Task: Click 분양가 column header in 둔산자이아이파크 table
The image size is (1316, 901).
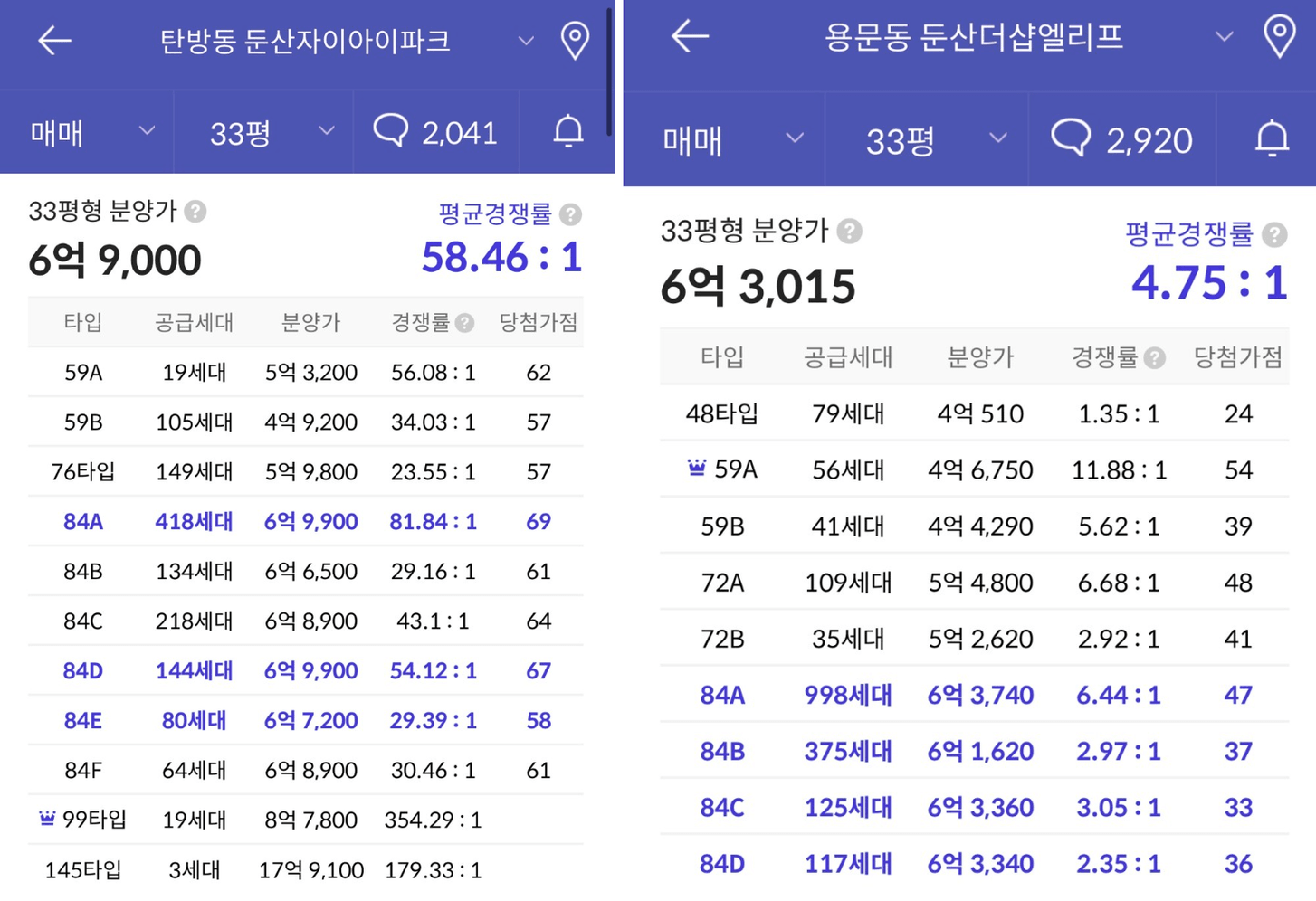Action: point(310,322)
